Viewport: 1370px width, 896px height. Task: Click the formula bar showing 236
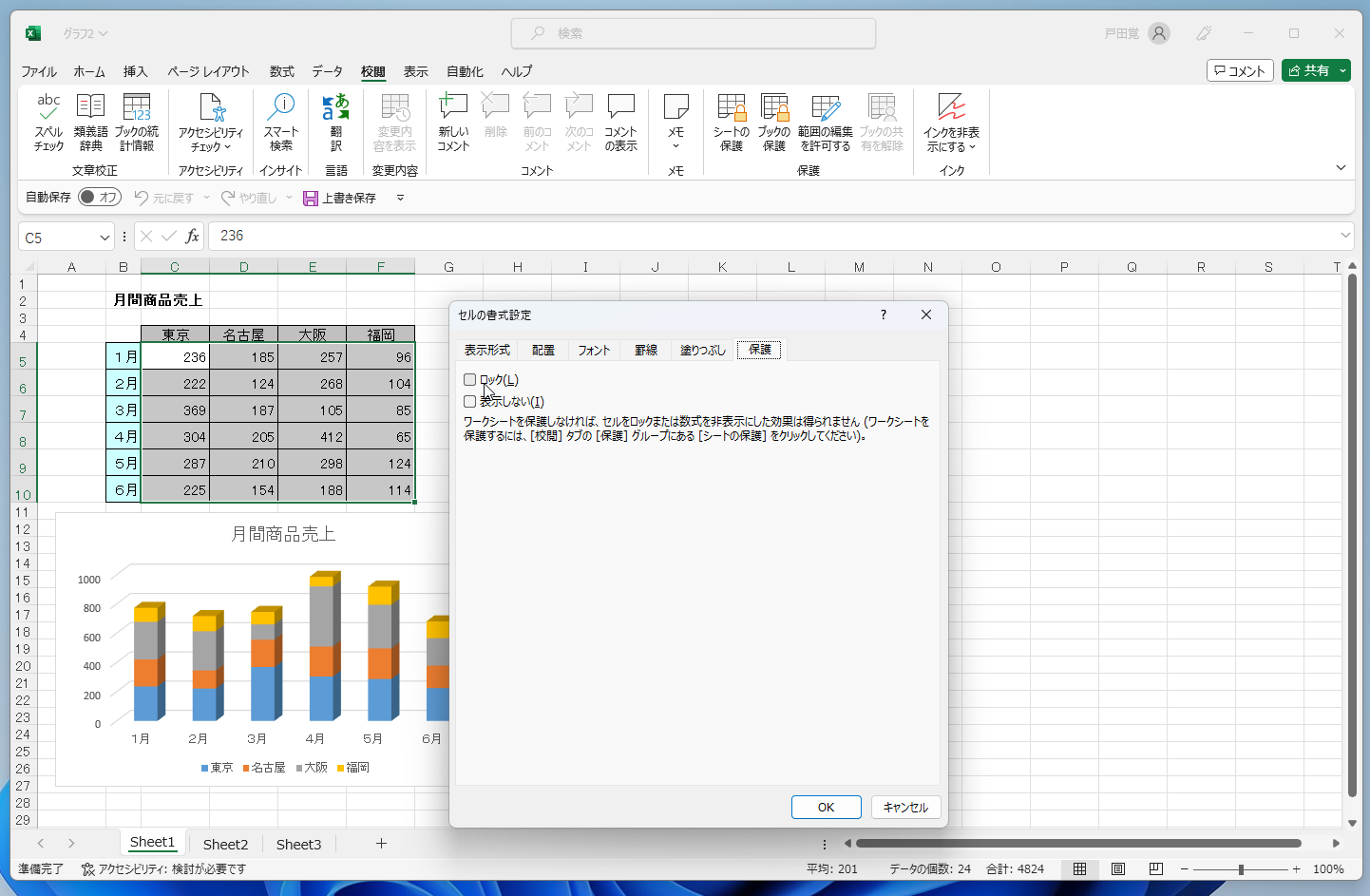click(x=774, y=236)
